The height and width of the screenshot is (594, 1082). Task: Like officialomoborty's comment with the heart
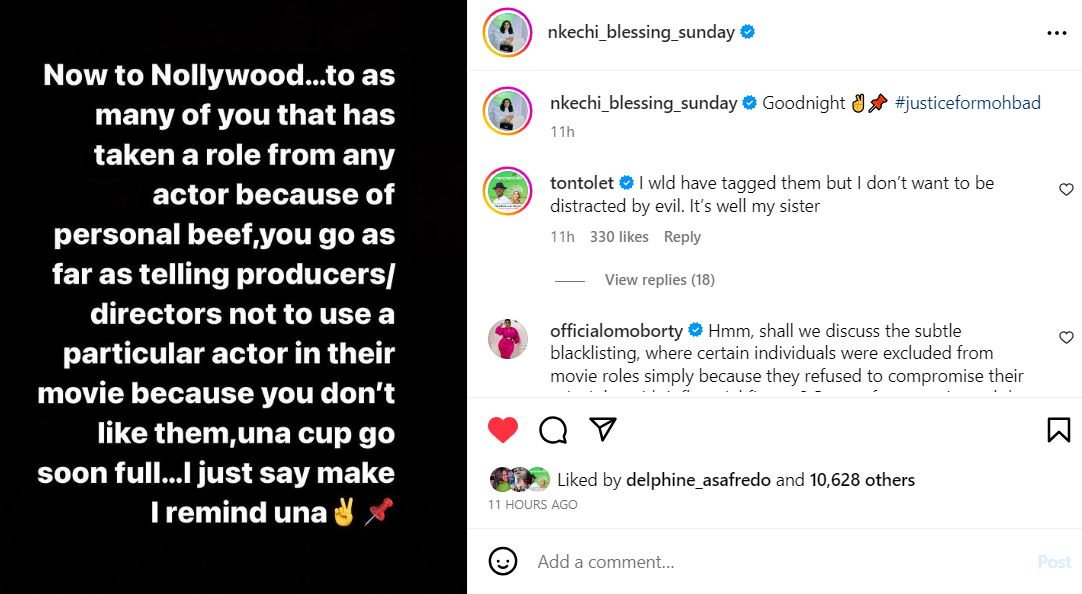[x=1066, y=338]
